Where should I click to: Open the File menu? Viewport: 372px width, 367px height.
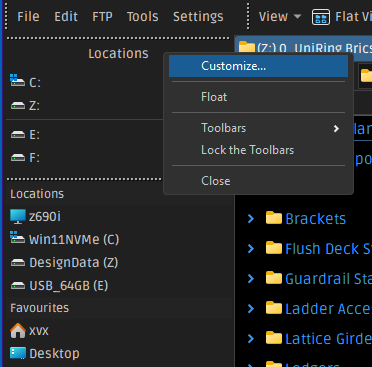tap(28, 16)
